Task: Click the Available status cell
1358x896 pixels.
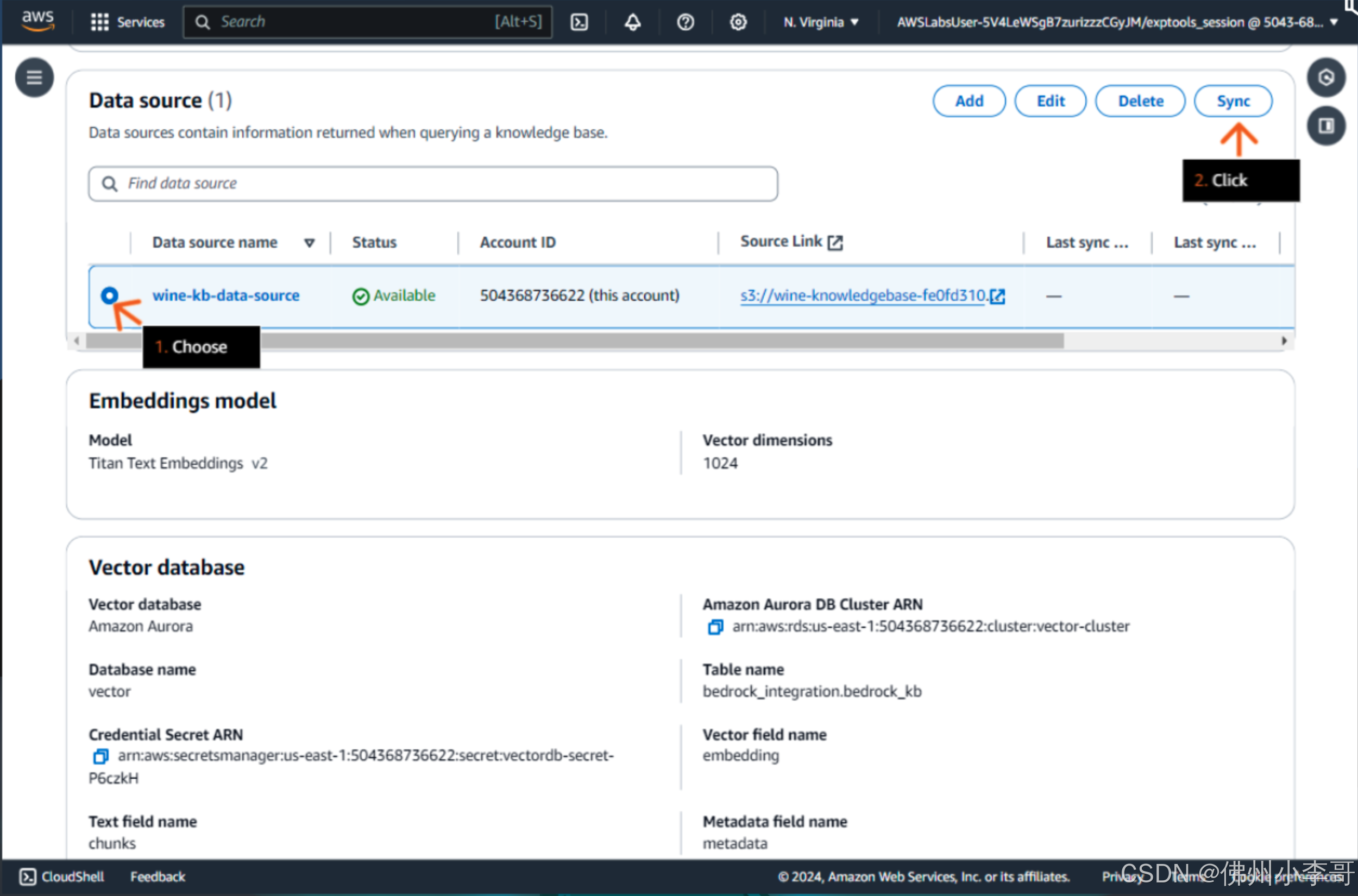Action: [394, 295]
